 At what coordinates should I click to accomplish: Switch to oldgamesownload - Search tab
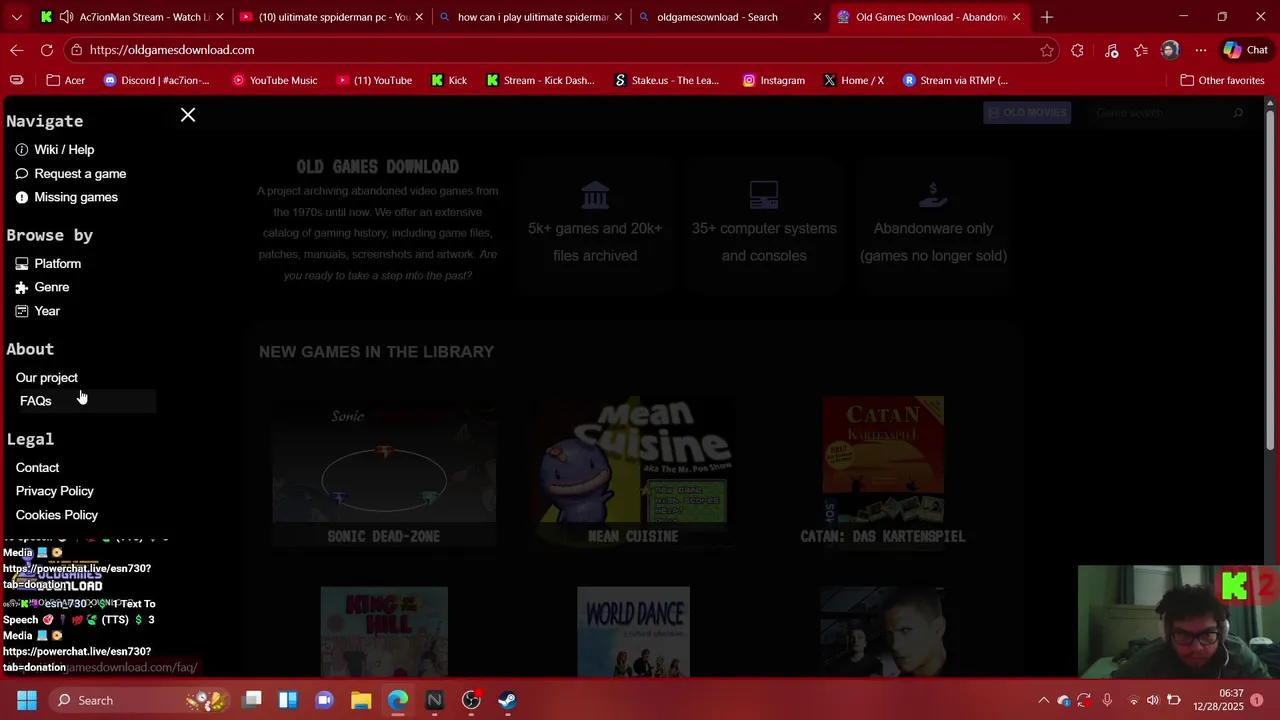[731, 17]
